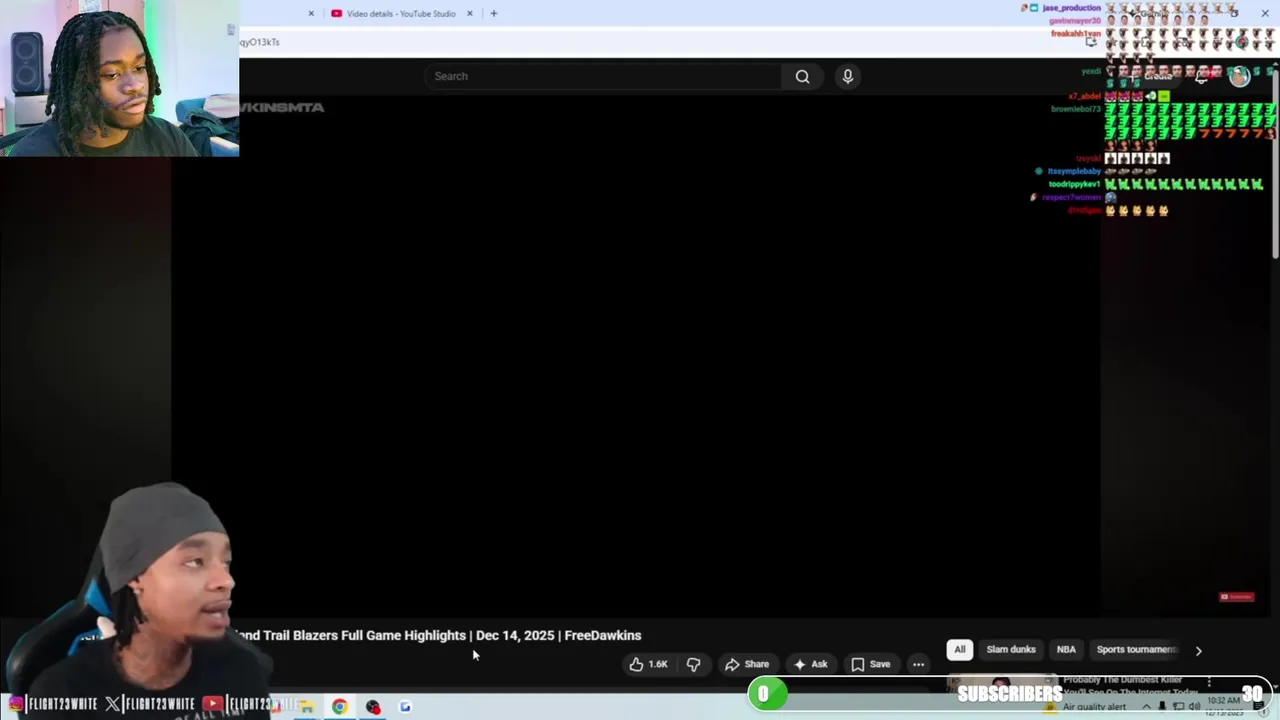This screenshot has height=720, width=1280.
Task: Click the small red subscribe watermark in player
Action: (1237, 597)
